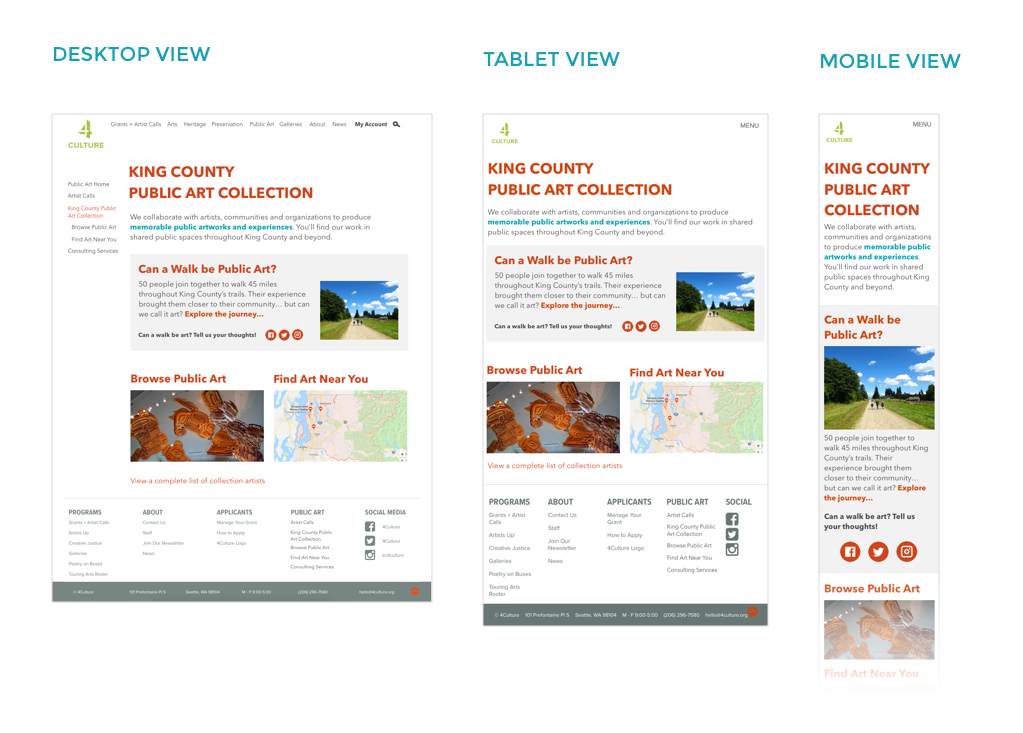Open the Find Art Near You map, desktop
The image size is (1023, 733).
point(341,426)
